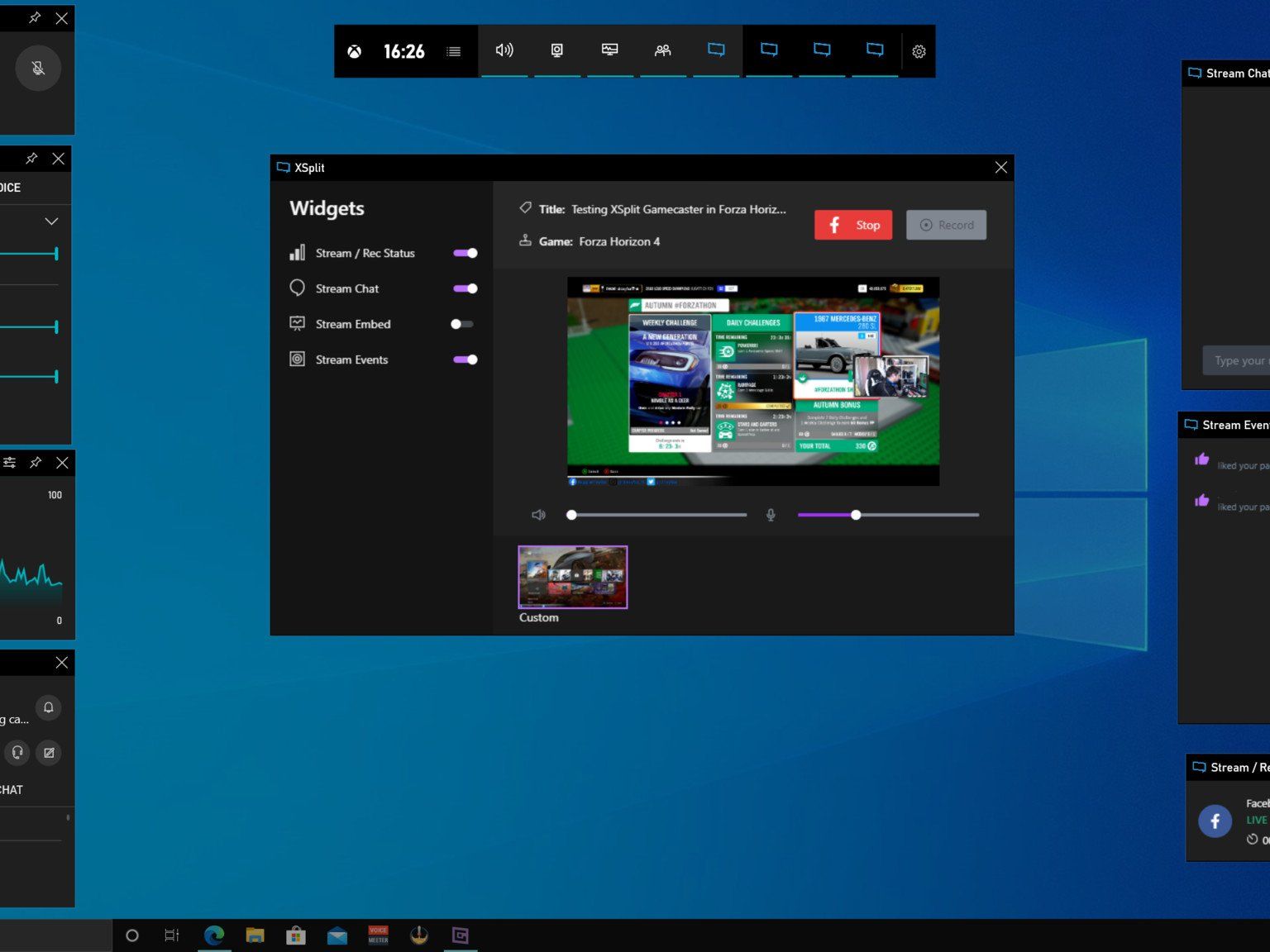Enable the Stream Embed widget

point(462,324)
